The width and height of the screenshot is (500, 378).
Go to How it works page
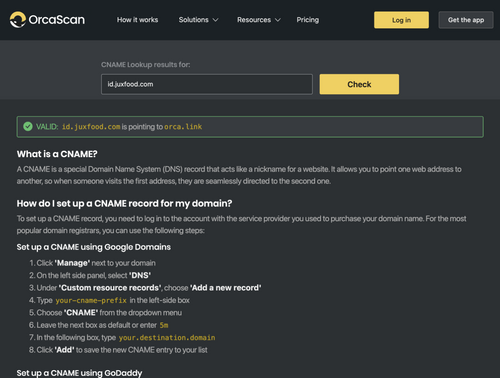(137, 20)
